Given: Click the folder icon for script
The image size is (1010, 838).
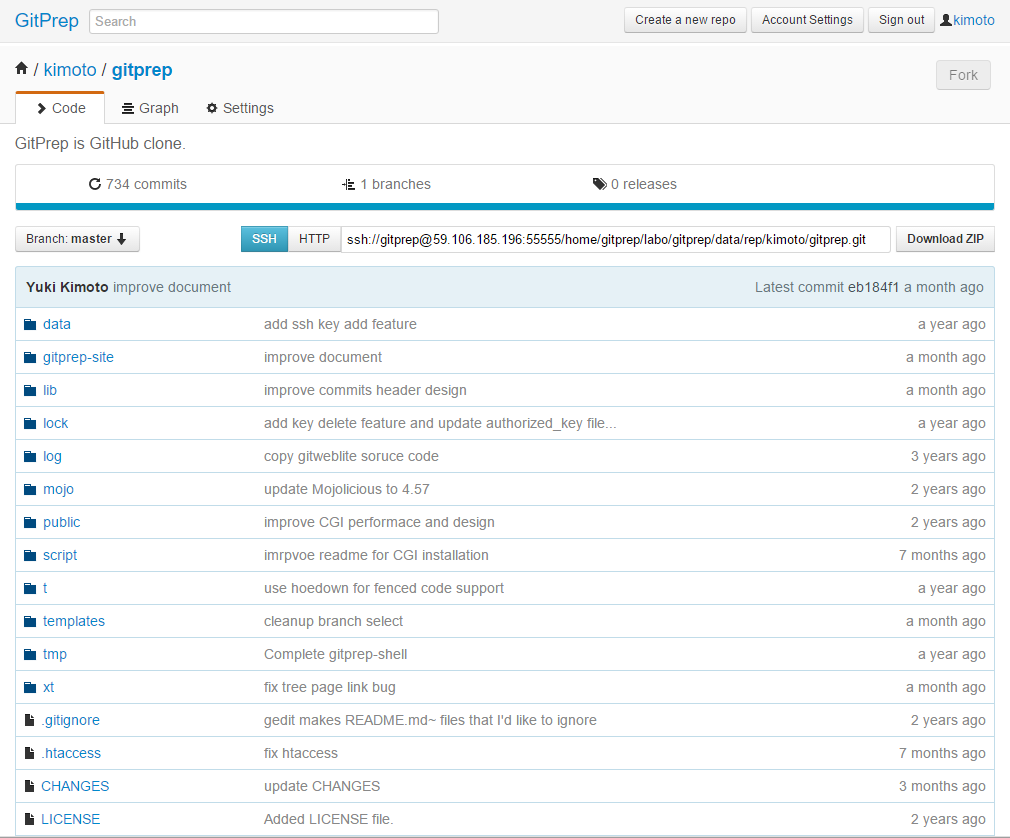Looking at the screenshot, I should pyautogui.click(x=30, y=555).
